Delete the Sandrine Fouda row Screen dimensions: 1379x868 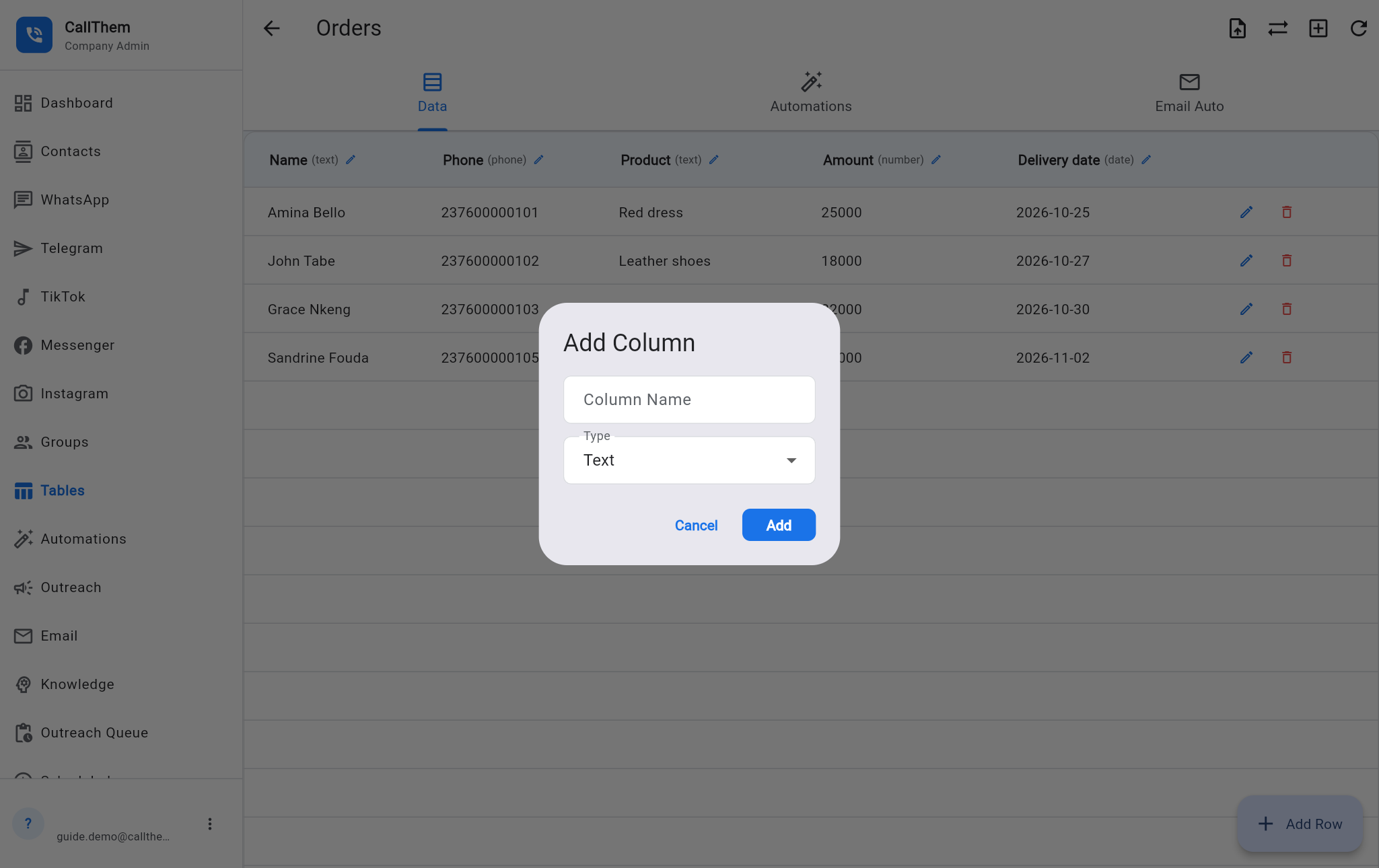1287,358
